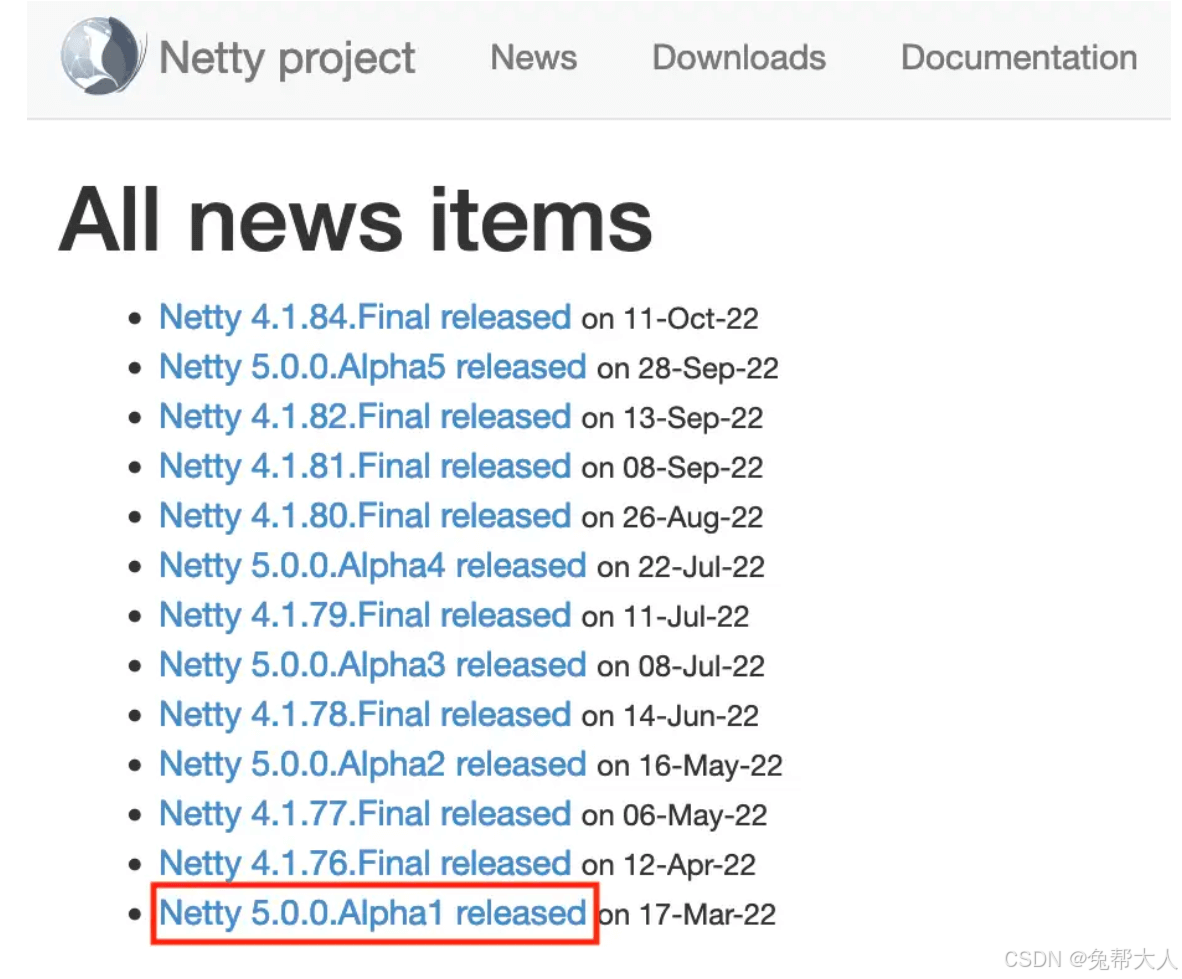Screen dimensions: 1182x979
Task: Click the date text 'on 13-Sep-22'
Action: point(672,418)
